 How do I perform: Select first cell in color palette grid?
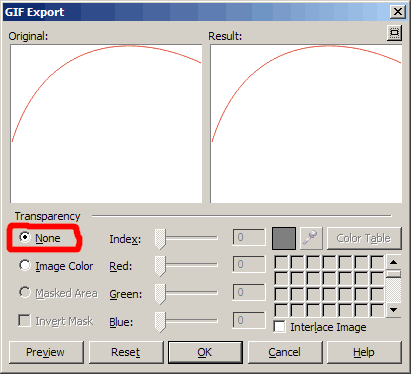(x=281, y=262)
